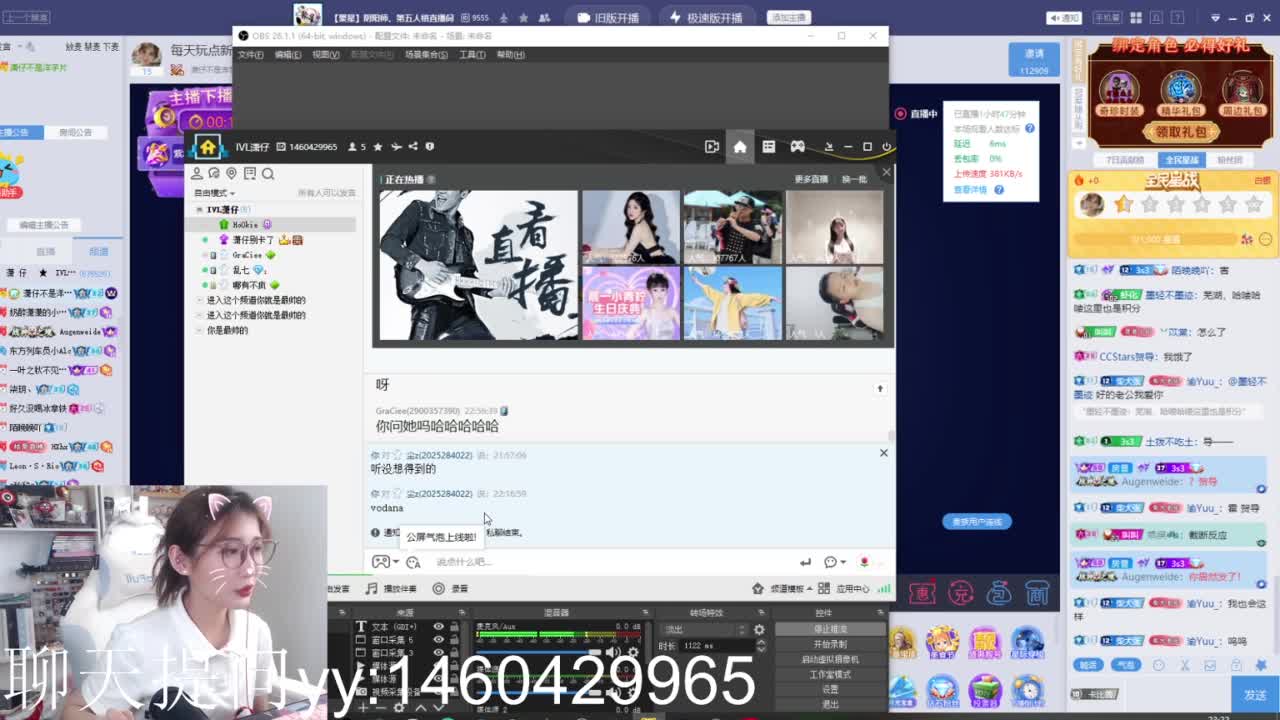Open the OBS Help (帮助) menu
The height and width of the screenshot is (720, 1280).
click(510, 54)
